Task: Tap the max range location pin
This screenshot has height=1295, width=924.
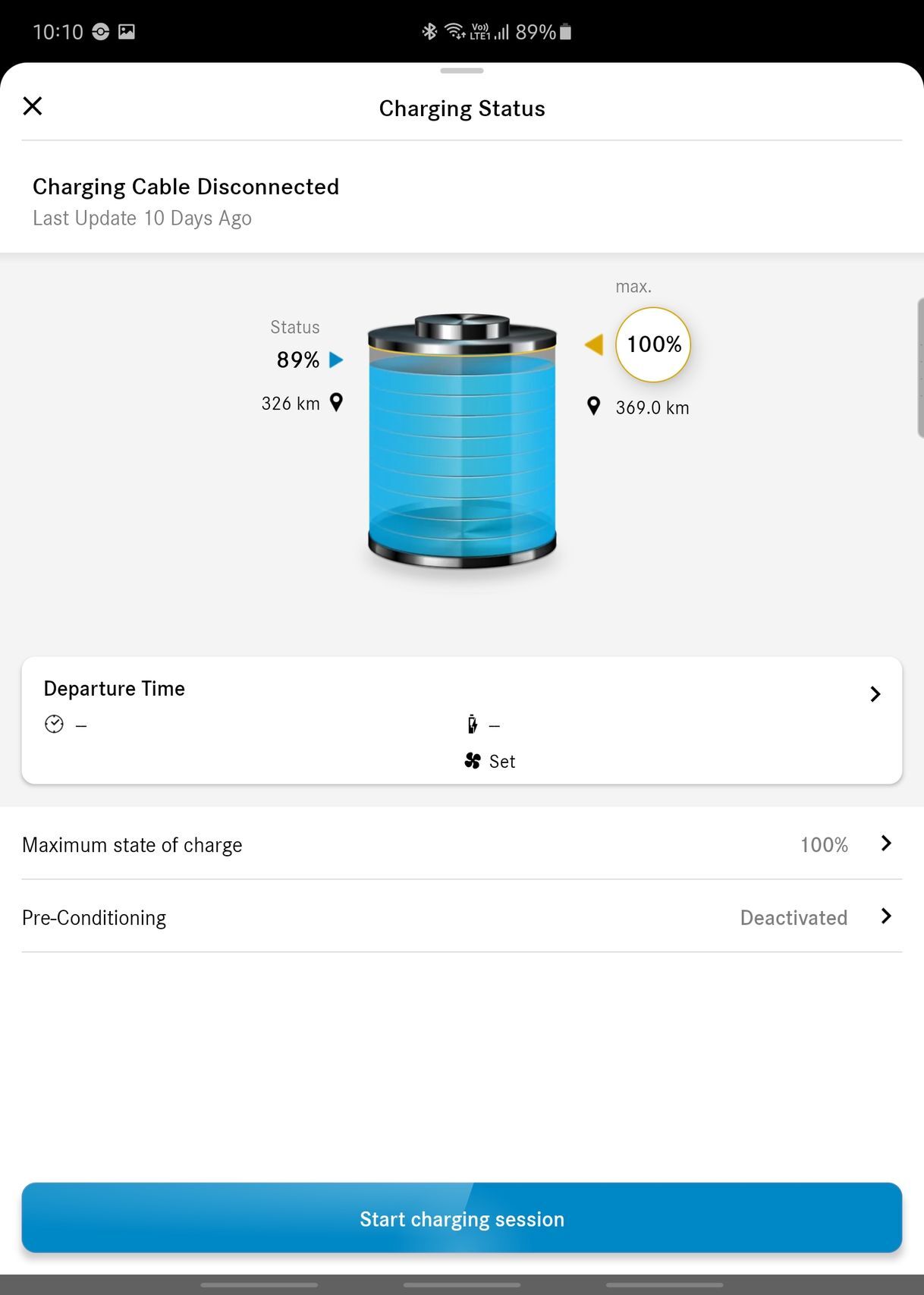Action: (594, 407)
